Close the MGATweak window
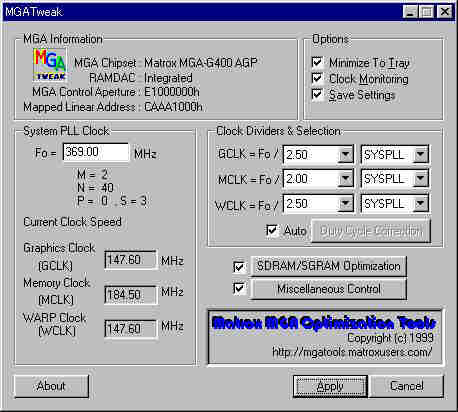Image resolution: width=458 pixels, height=412 pixels. 445,12
